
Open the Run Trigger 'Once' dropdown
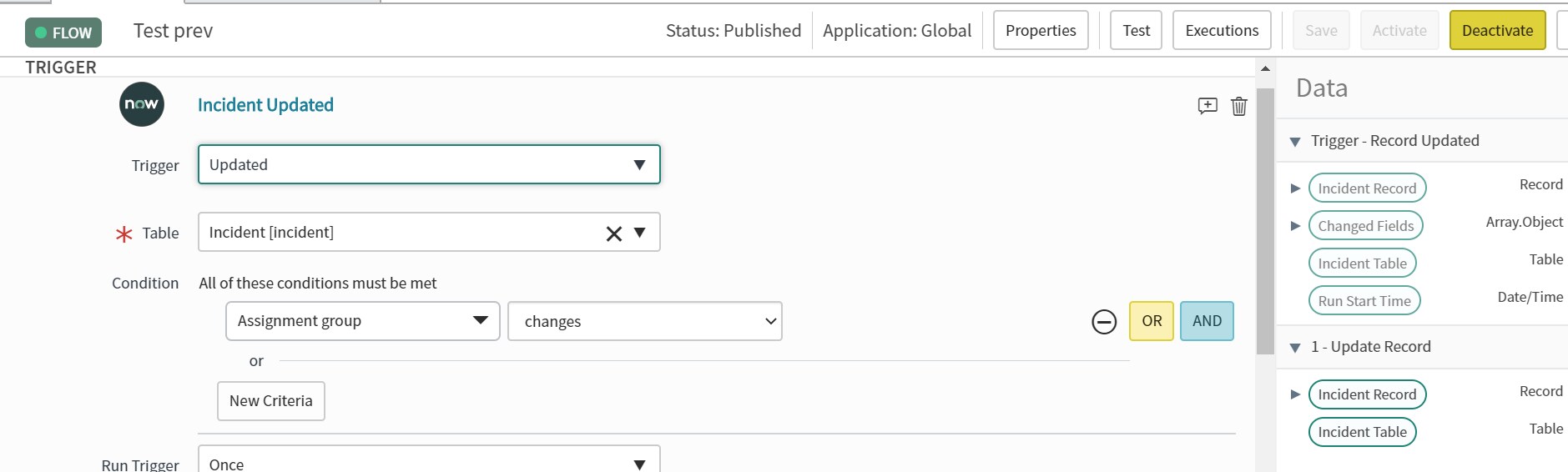tap(429, 462)
